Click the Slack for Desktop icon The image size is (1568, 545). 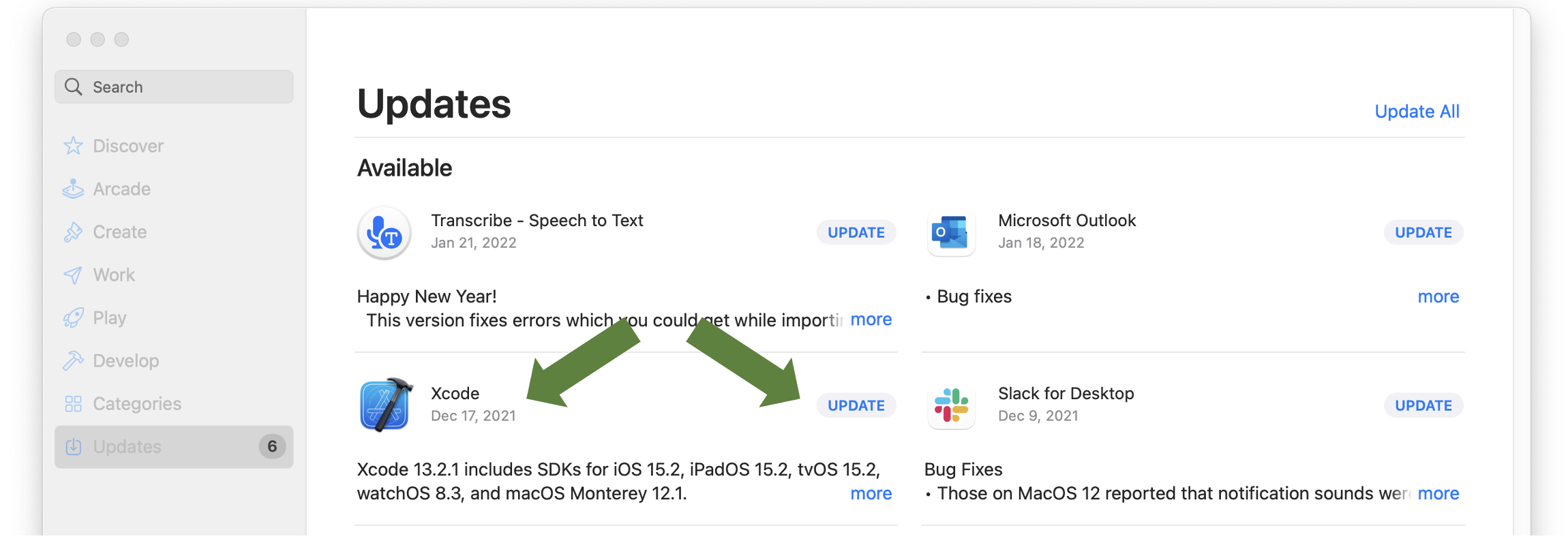pyautogui.click(x=951, y=405)
